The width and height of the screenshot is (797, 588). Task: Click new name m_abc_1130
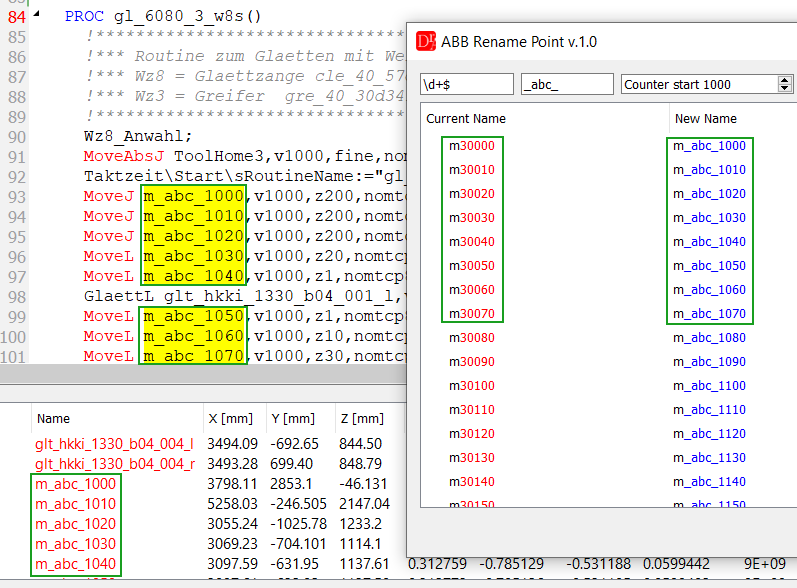click(x=709, y=457)
